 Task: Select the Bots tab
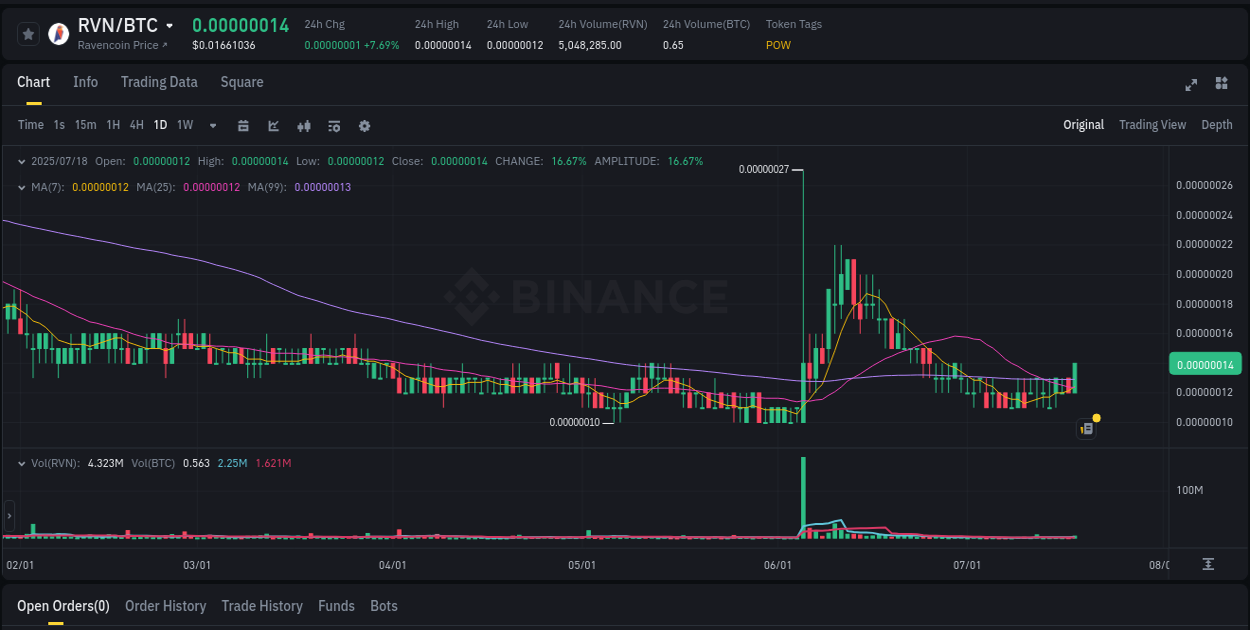pyautogui.click(x=384, y=606)
